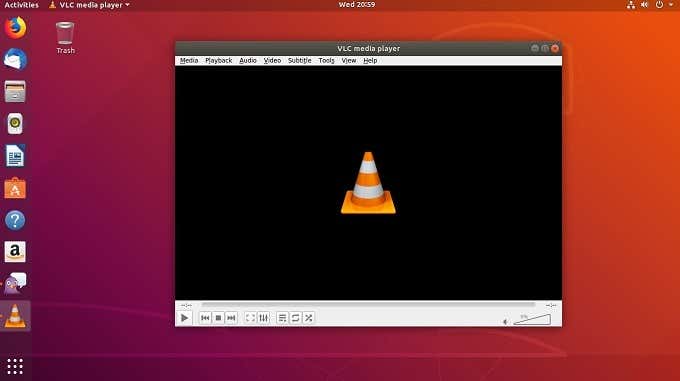Open the Trash desktop icon
680x381 pixels.
click(x=65, y=38)
